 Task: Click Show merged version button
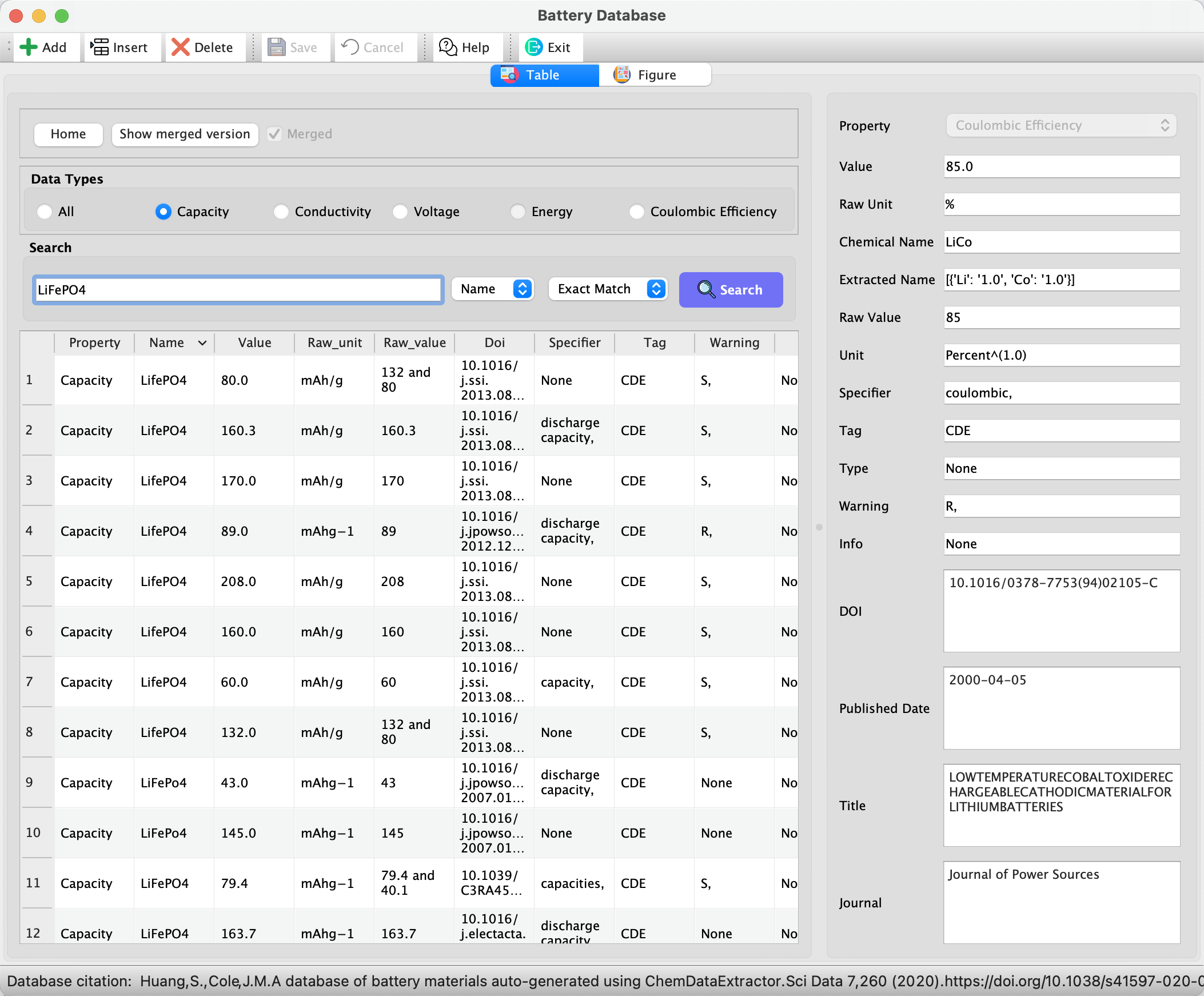point(185,134)
